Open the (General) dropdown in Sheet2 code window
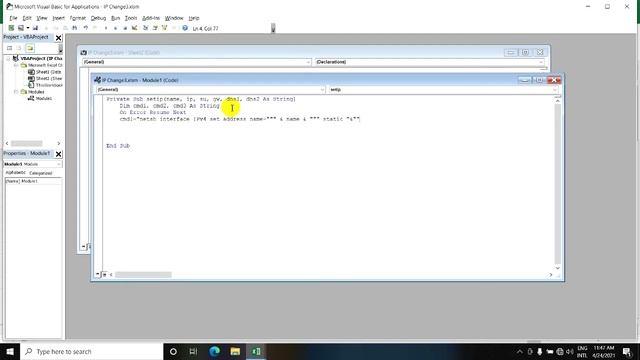The width and height of the screenshot is (640, 360). point(308,62)
